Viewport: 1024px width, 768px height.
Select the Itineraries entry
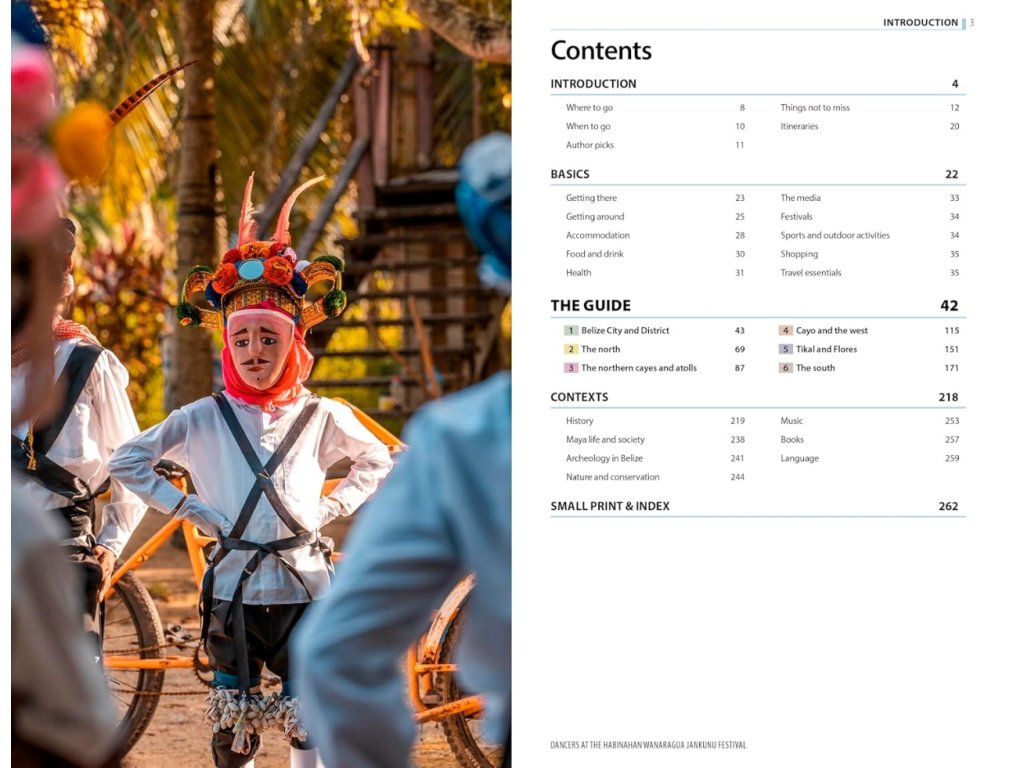pyautogui.click(x=799, y=126)
